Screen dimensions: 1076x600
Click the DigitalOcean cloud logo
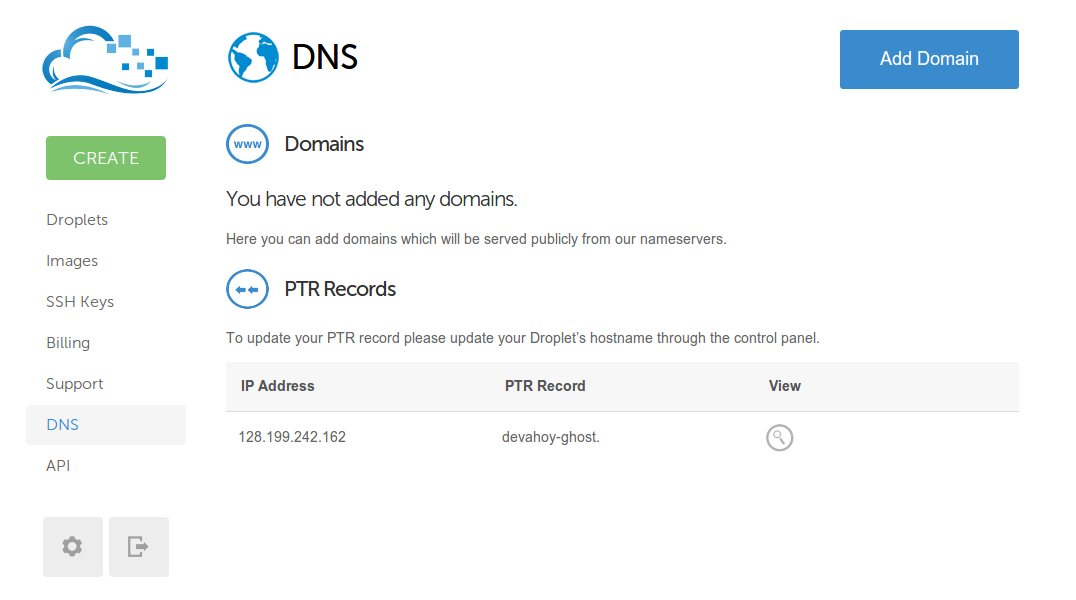pos(105,60)
